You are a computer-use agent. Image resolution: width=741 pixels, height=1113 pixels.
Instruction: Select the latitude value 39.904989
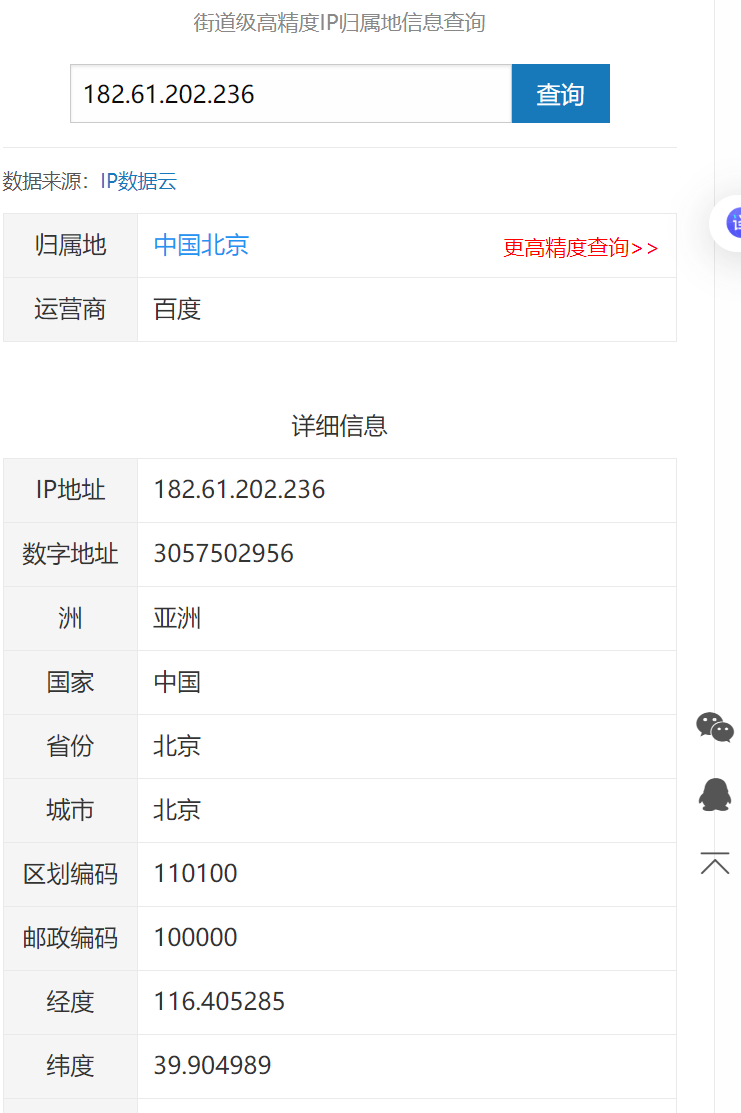[212, 1065]
